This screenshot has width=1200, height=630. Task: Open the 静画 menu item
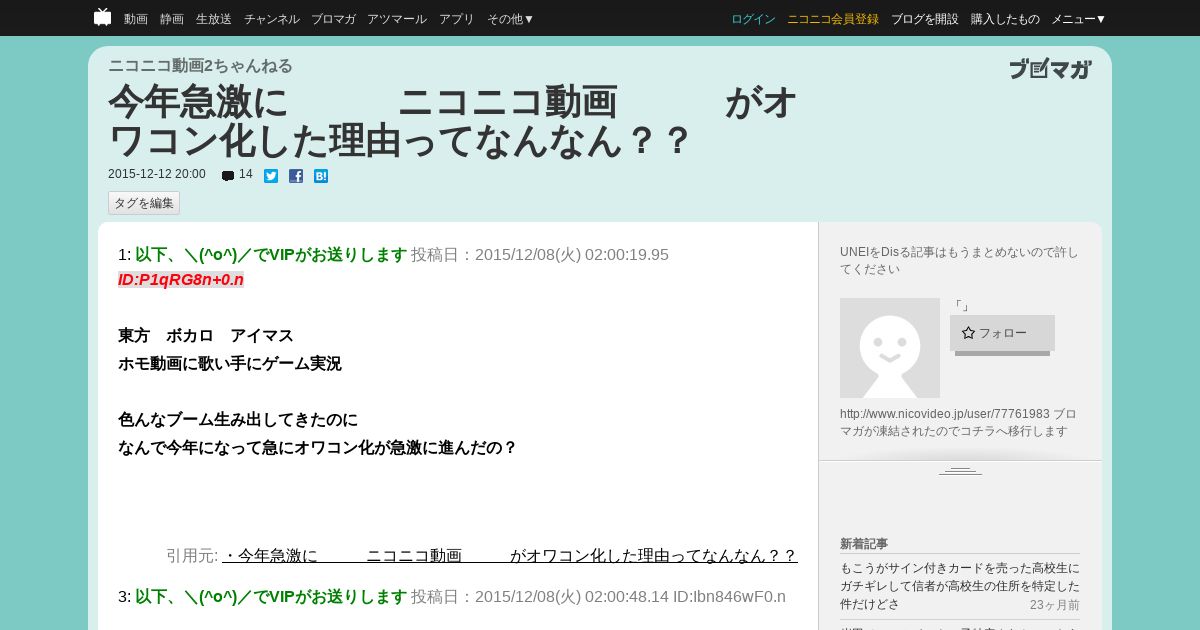[x=172, y=19]
